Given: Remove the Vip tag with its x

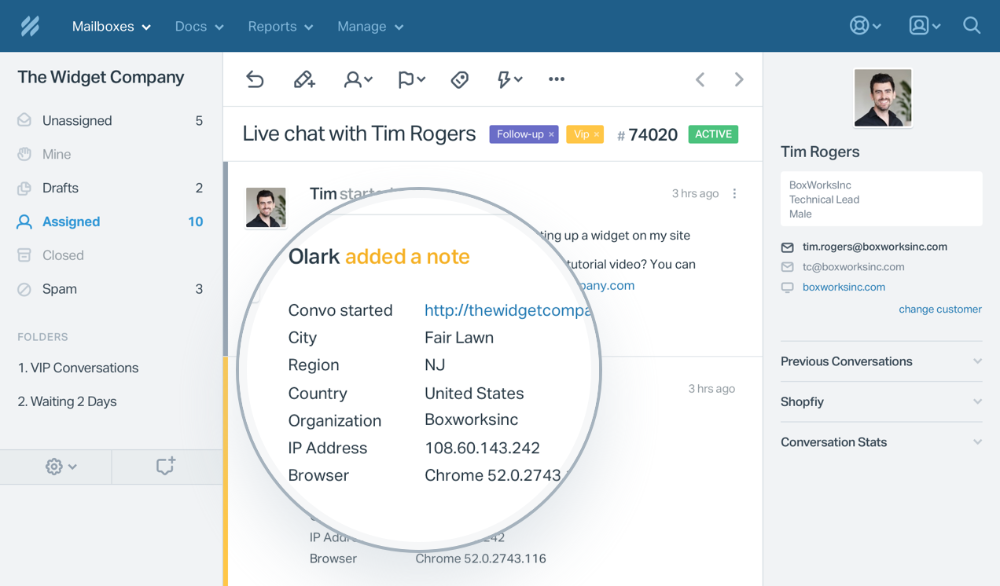Looking at the screenshot, I should coord(599,133).
